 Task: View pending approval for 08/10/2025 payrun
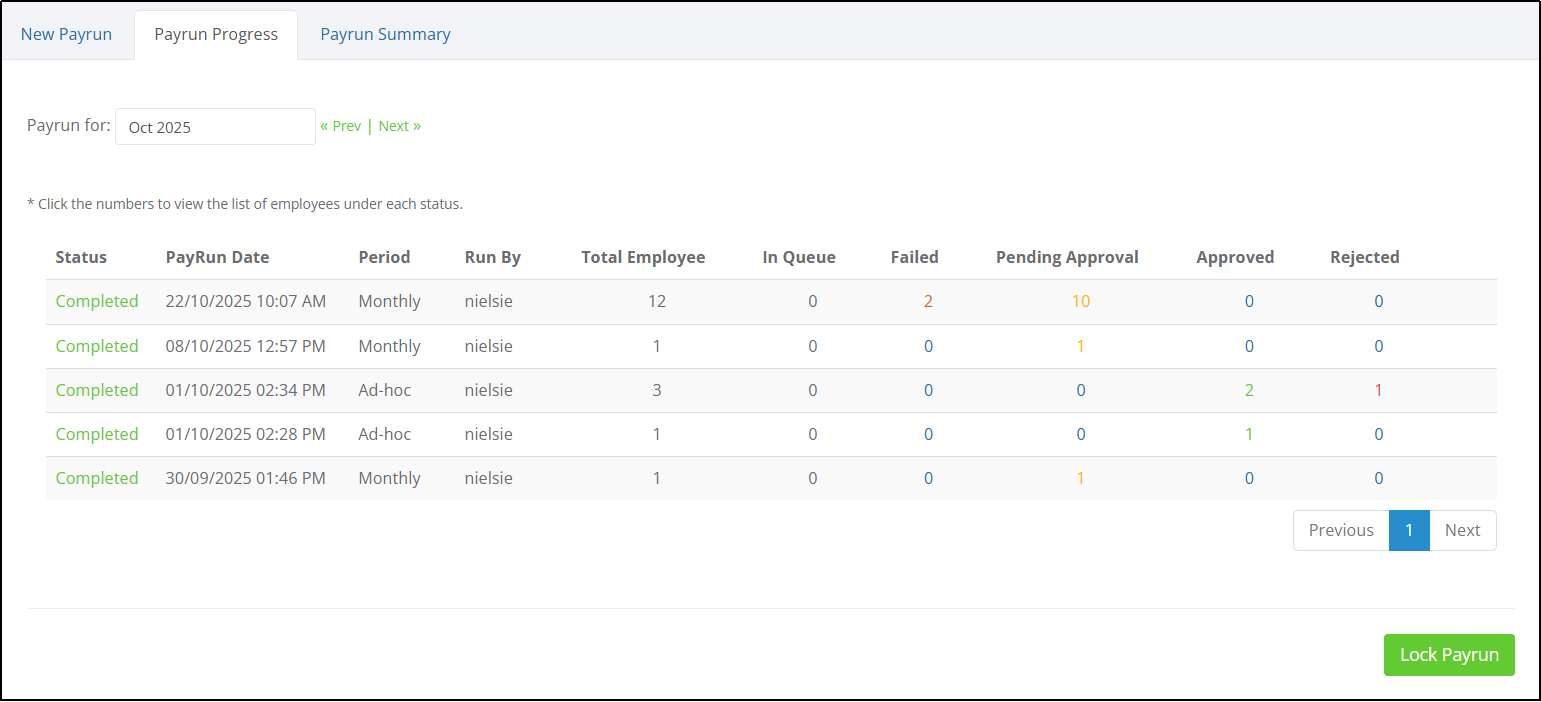pyautogui.click(x=1080, y=346)
